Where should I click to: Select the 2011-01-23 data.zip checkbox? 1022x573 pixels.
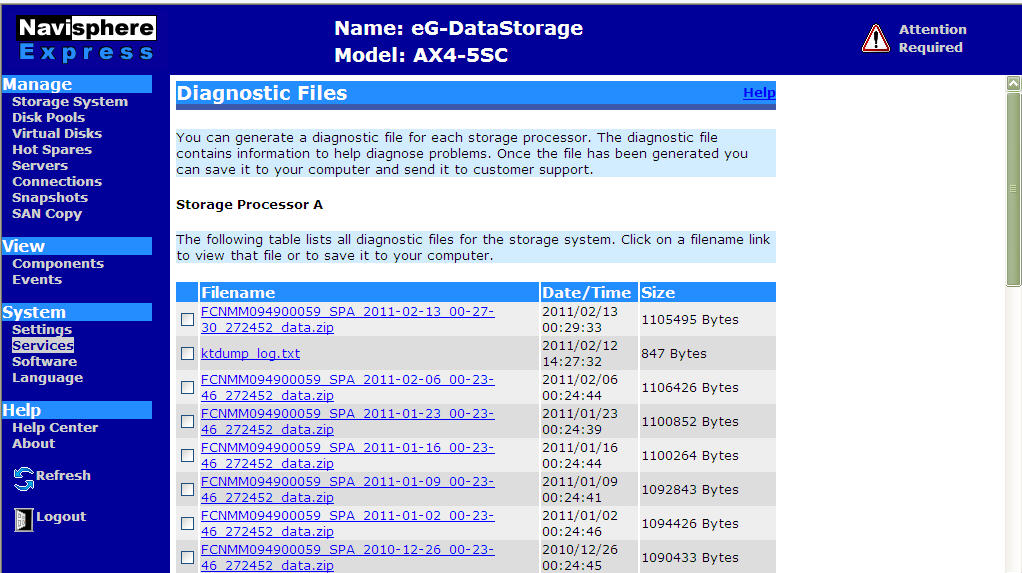click(188, 421)
